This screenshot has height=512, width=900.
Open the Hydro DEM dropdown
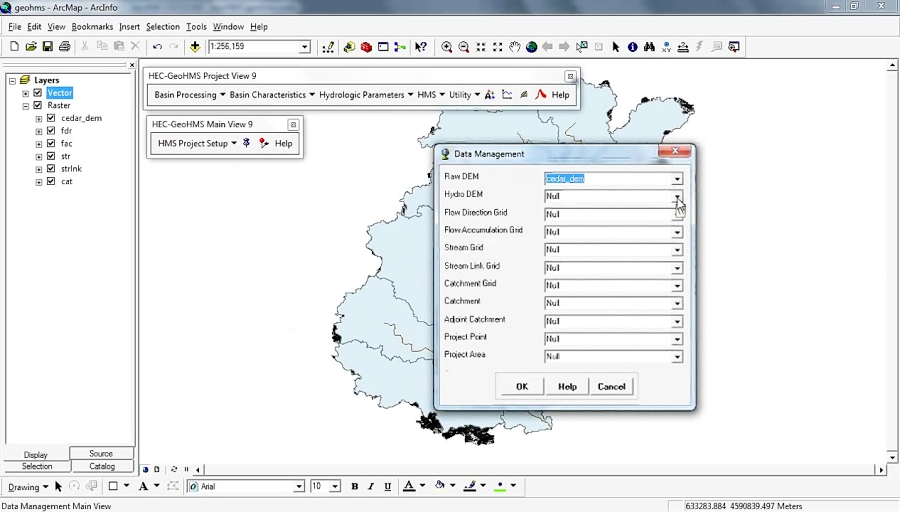pos(677,197)
